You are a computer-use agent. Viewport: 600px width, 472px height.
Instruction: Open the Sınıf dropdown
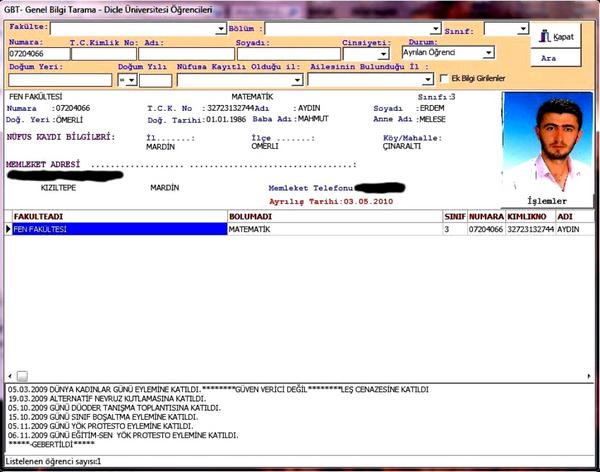[522, 29]
